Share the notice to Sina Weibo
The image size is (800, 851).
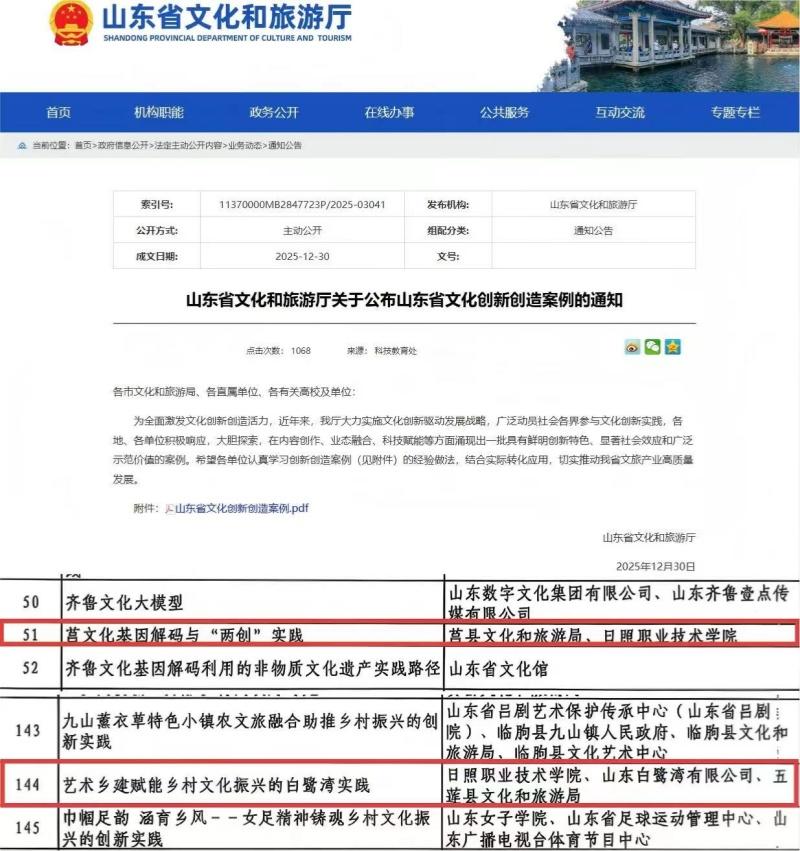pos(632,347)
